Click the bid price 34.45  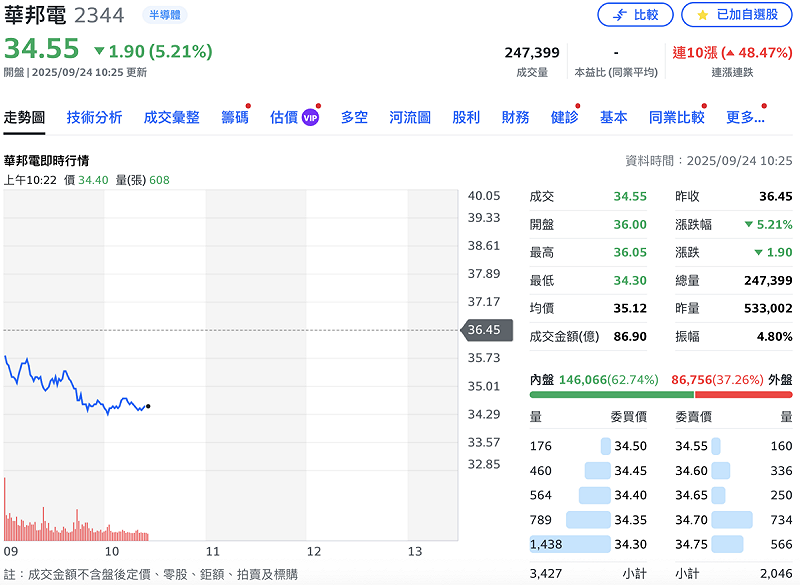click(630, 471)
